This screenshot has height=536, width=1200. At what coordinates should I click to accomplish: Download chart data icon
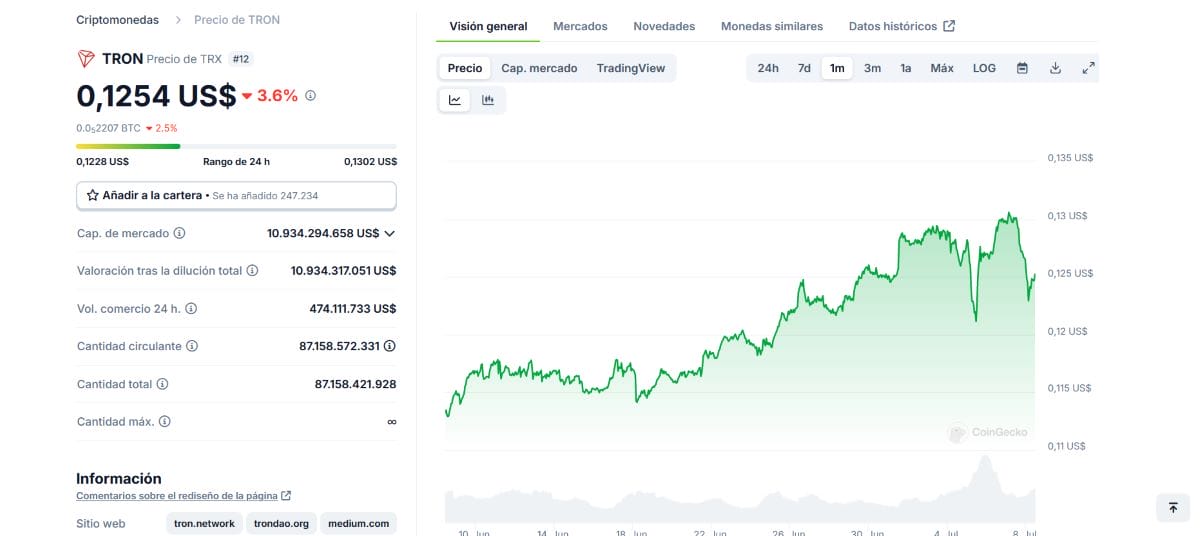[1055, 68]
